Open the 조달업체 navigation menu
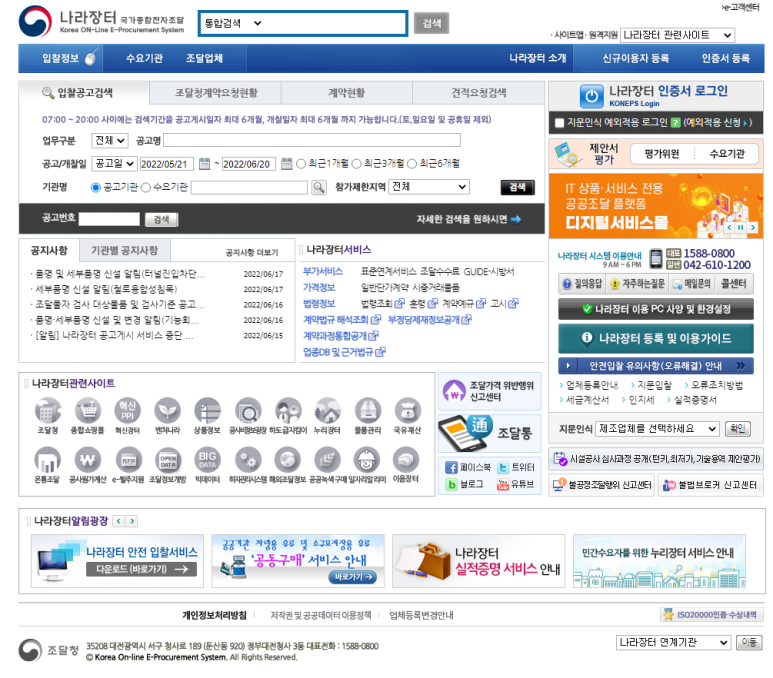 tap(204, 58)
